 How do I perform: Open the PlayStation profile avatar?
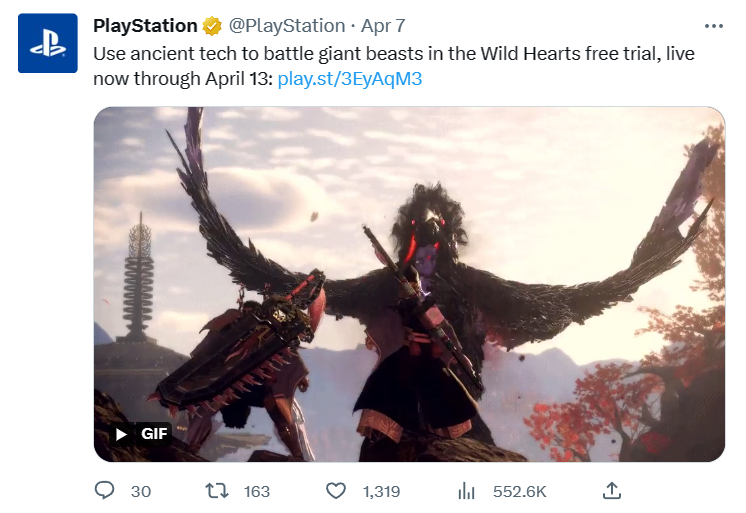pyautogui.click(x=48, y=43)
